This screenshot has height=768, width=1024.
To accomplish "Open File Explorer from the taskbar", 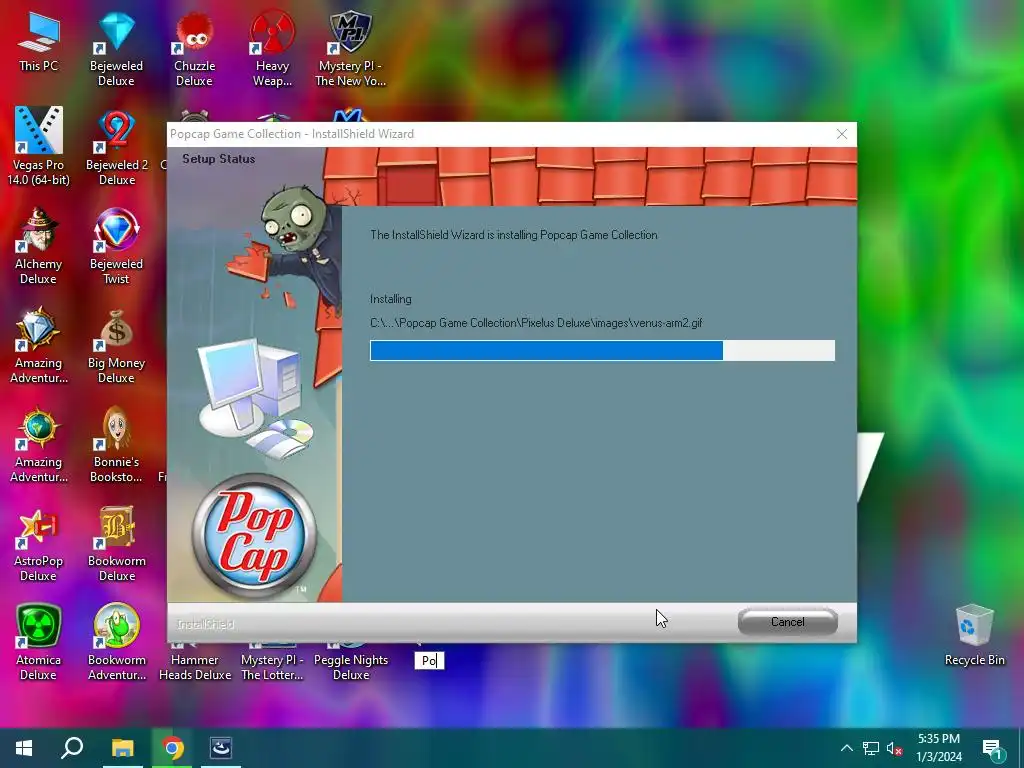I will coord(122,748).
